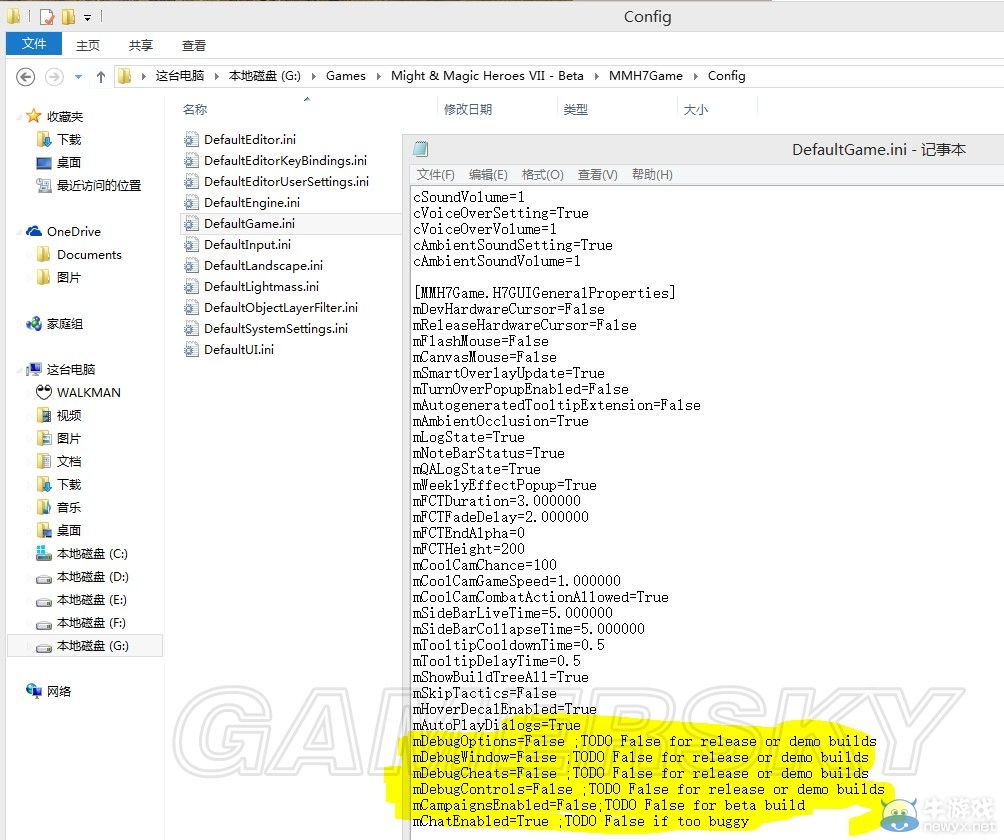Open the 查看(V) menu in Notepad
This screenshot has width=1004, height=840.
597,175
